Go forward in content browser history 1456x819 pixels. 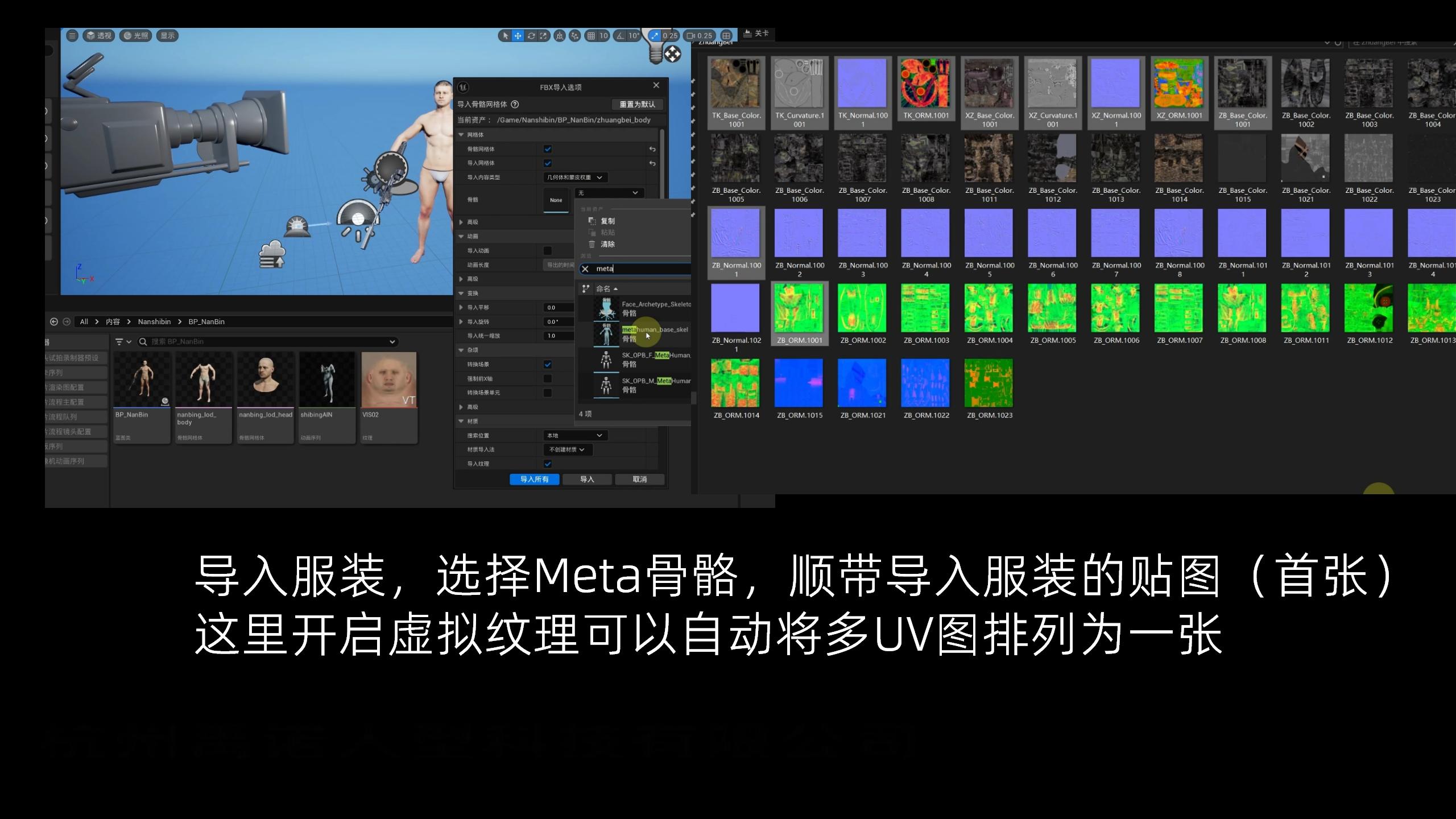coord(67,321)
